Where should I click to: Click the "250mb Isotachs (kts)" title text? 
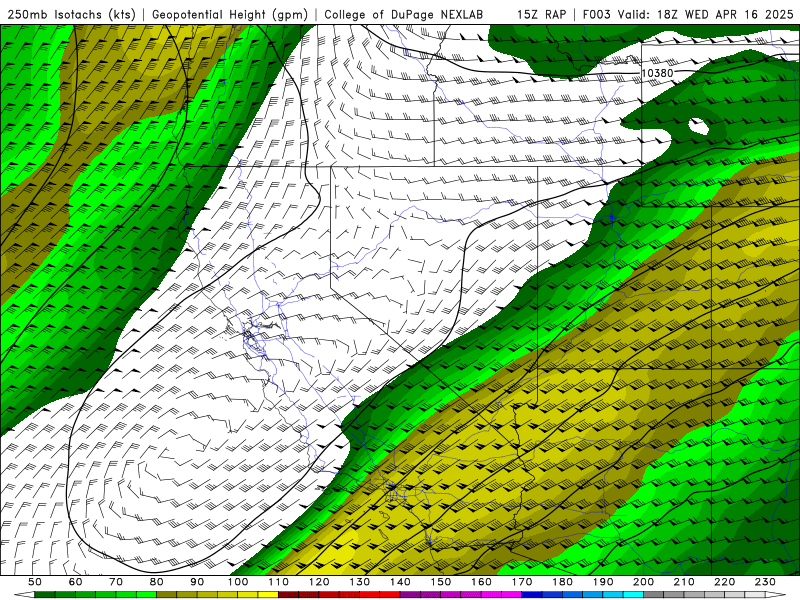click(x=72, y=14)
